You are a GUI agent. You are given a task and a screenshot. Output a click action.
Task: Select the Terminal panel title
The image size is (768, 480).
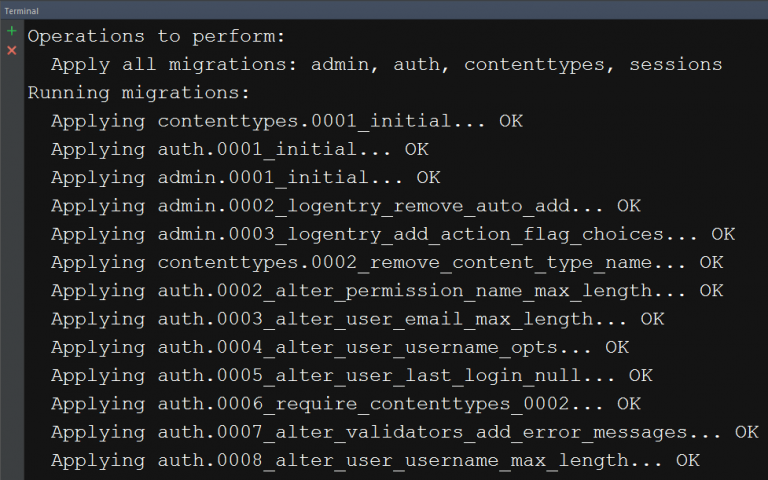point(22,11)
